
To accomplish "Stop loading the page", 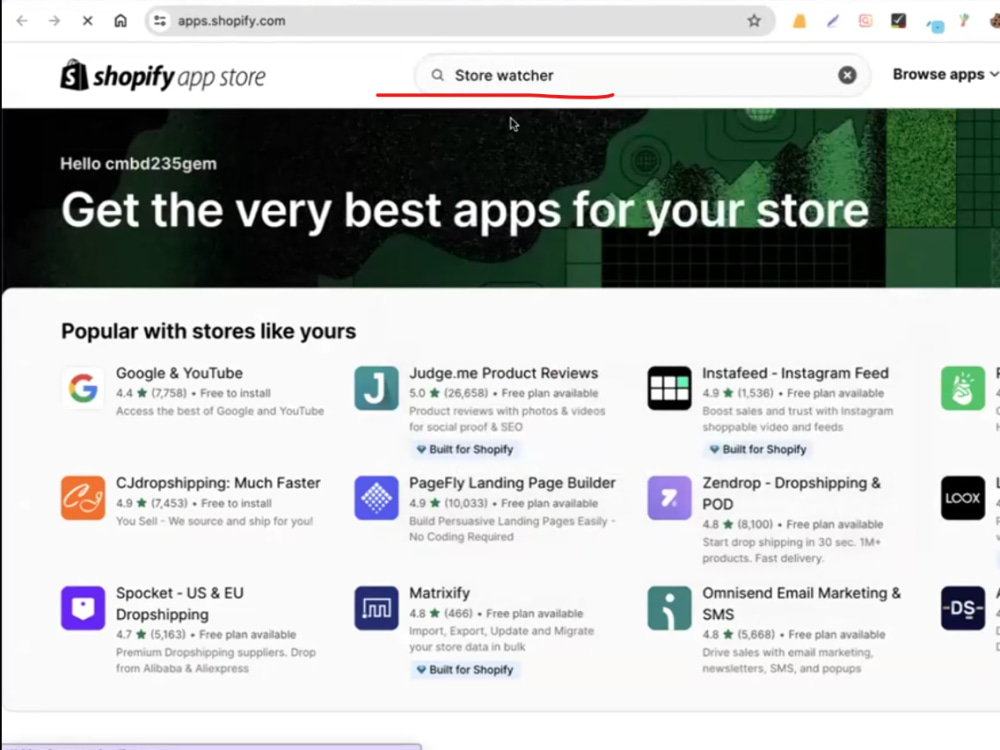I will tap(87, 21).
